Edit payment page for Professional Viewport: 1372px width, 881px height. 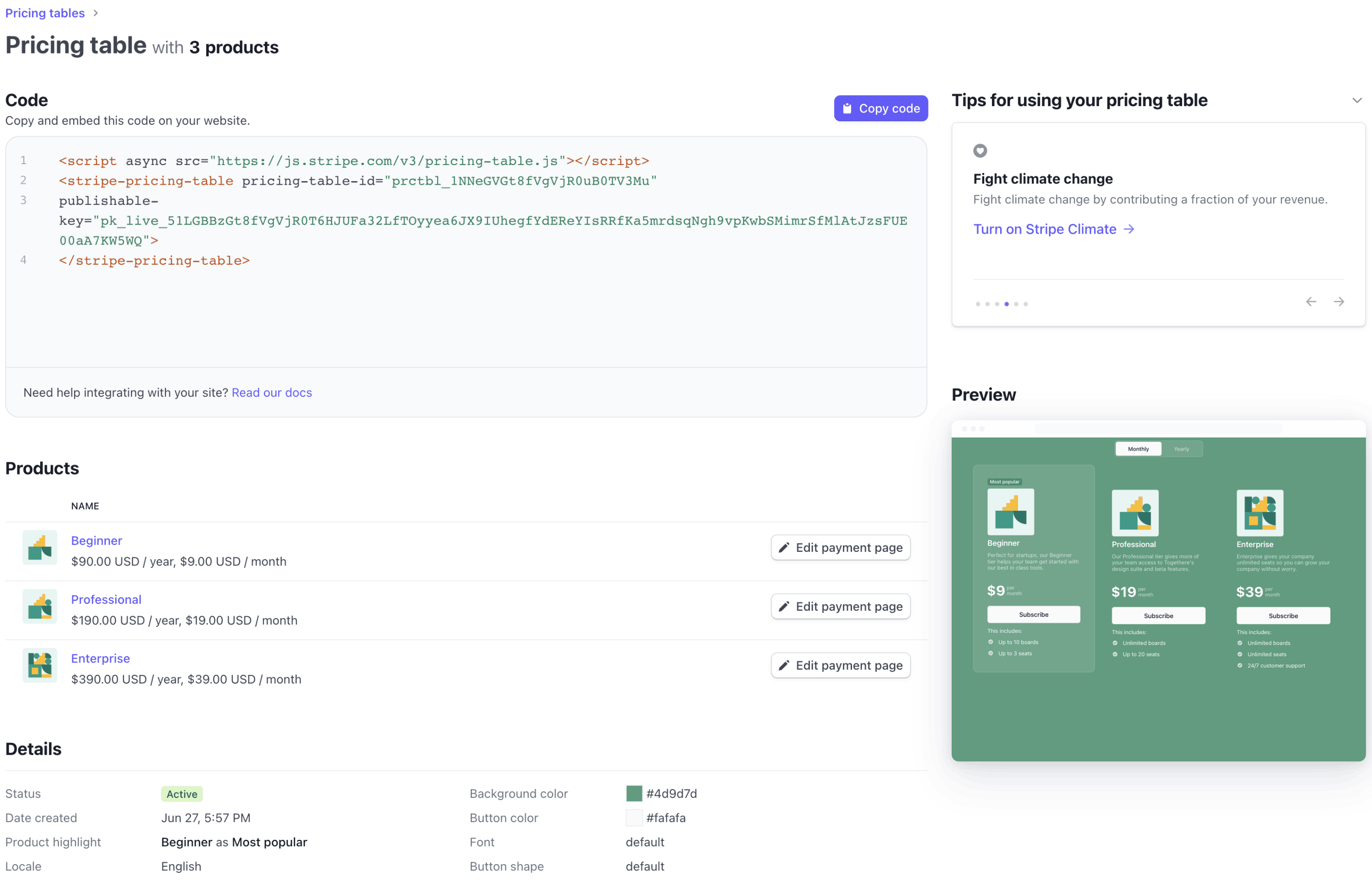pos(841,606)
